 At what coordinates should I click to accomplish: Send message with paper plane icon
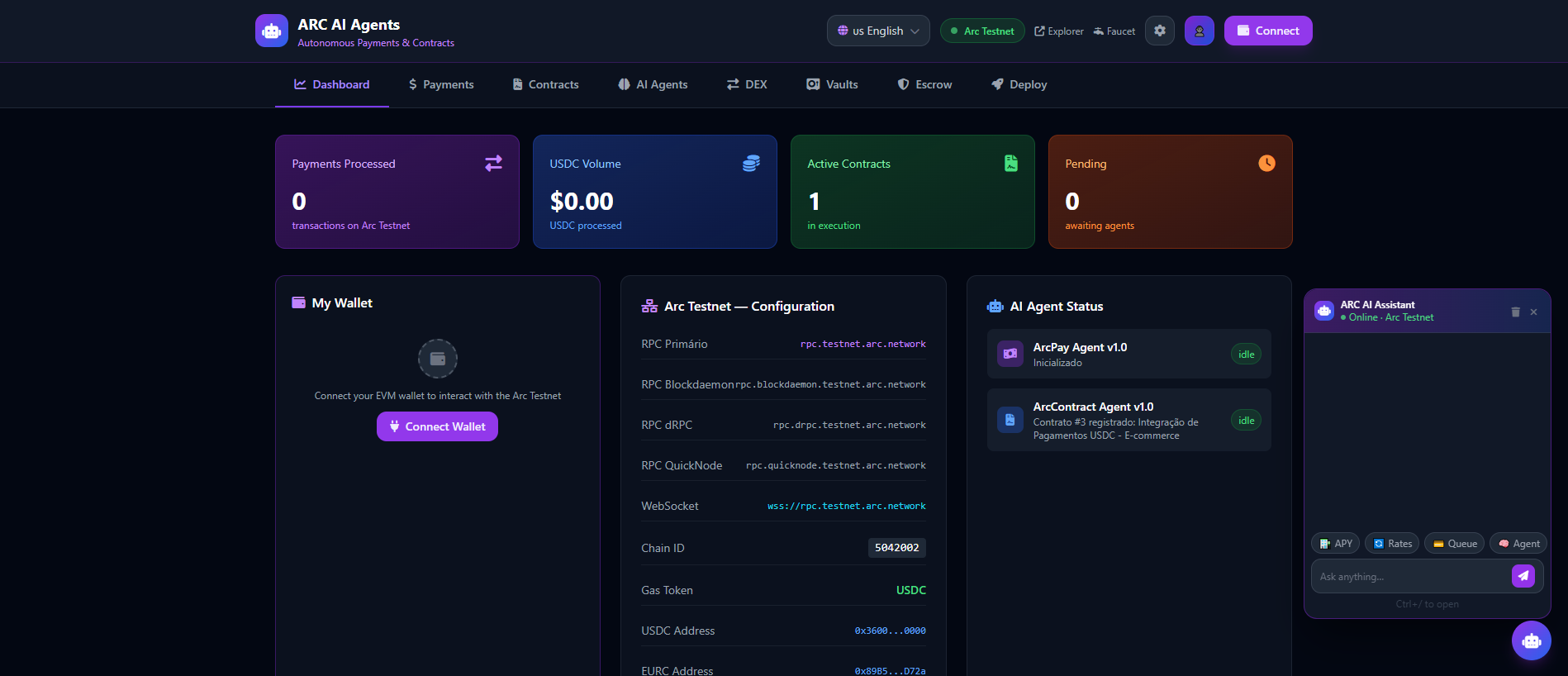click(x=1523, y=576)
